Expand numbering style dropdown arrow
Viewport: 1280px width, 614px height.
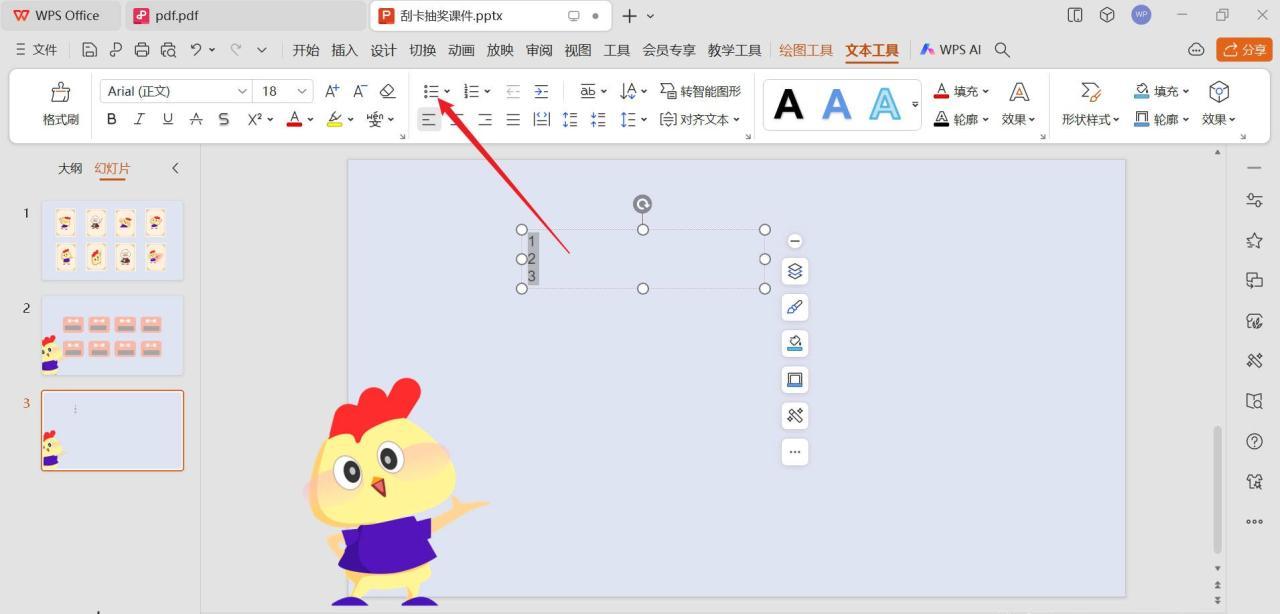487,92
